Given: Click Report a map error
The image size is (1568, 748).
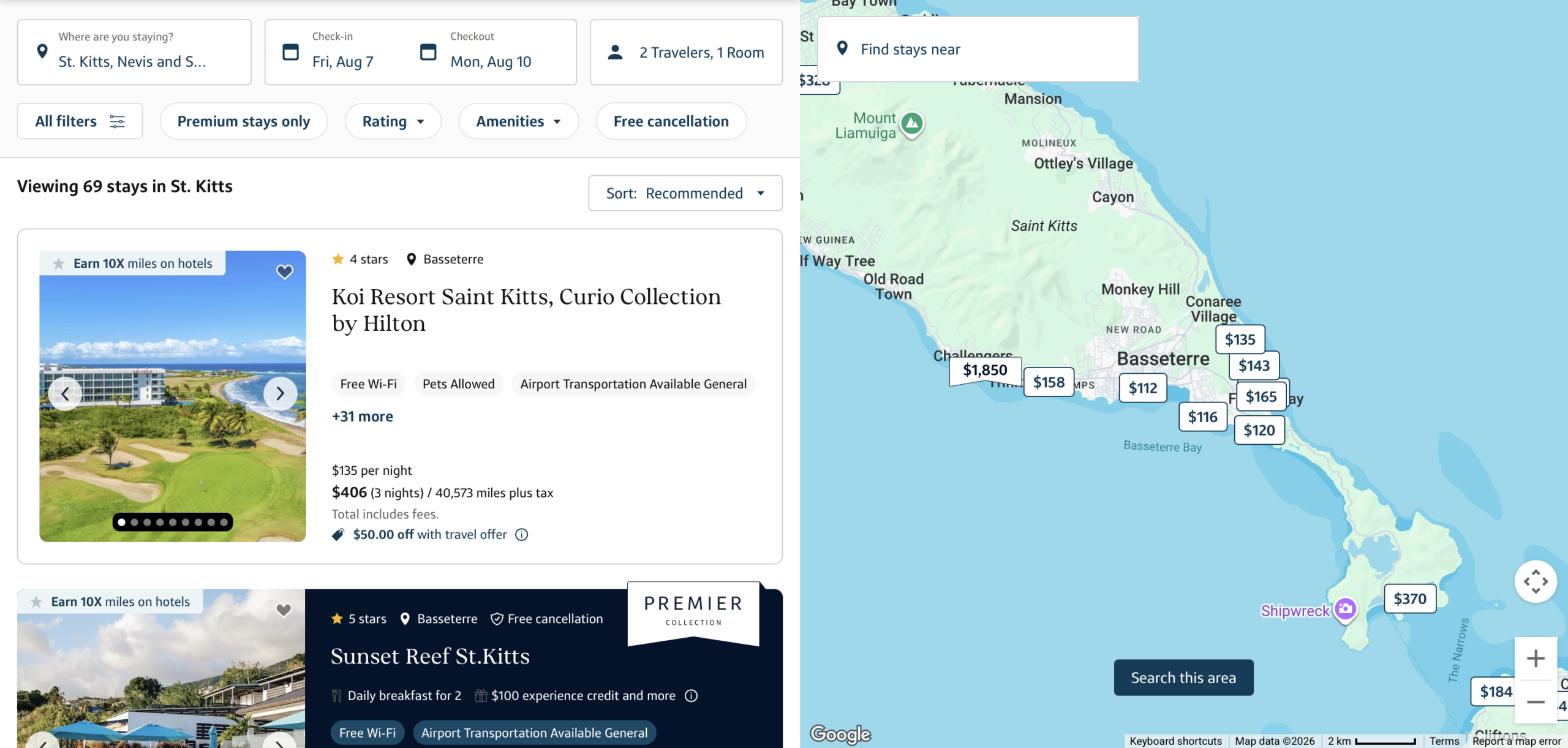Looking at the screenshot, I should click(x=1517, y=741).
